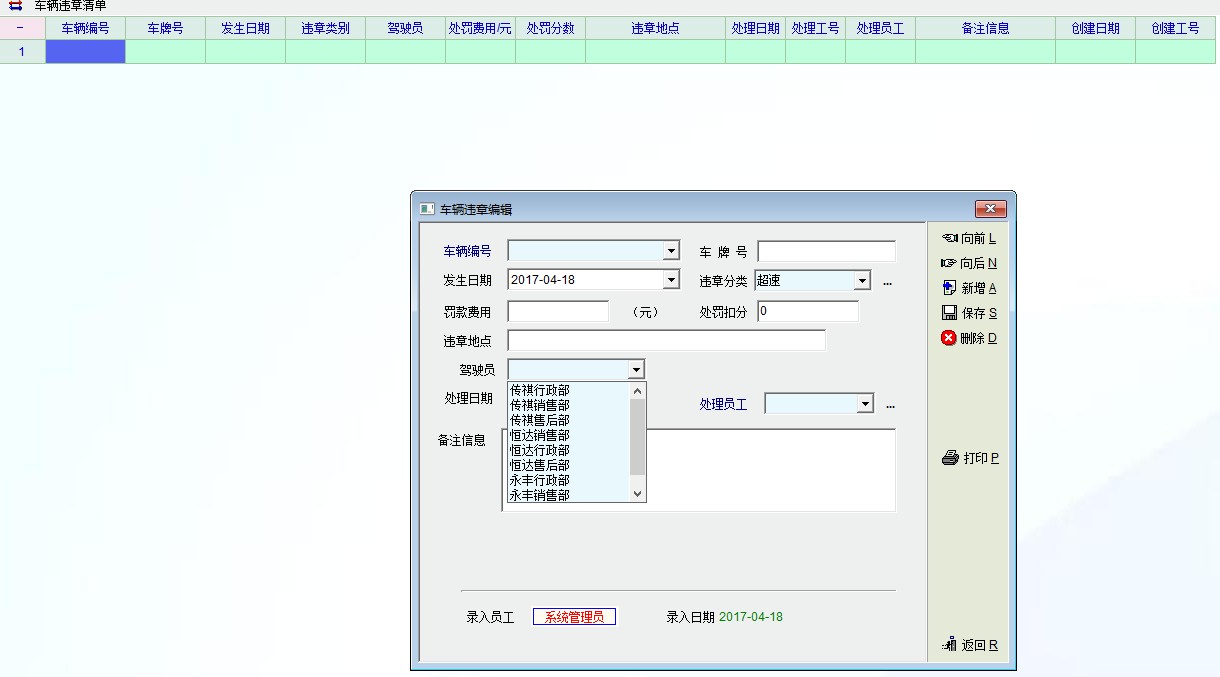1220x677 pixels.
Task: Open the 违章分类 dropdown showing 超速
Action: pos(862,282)
